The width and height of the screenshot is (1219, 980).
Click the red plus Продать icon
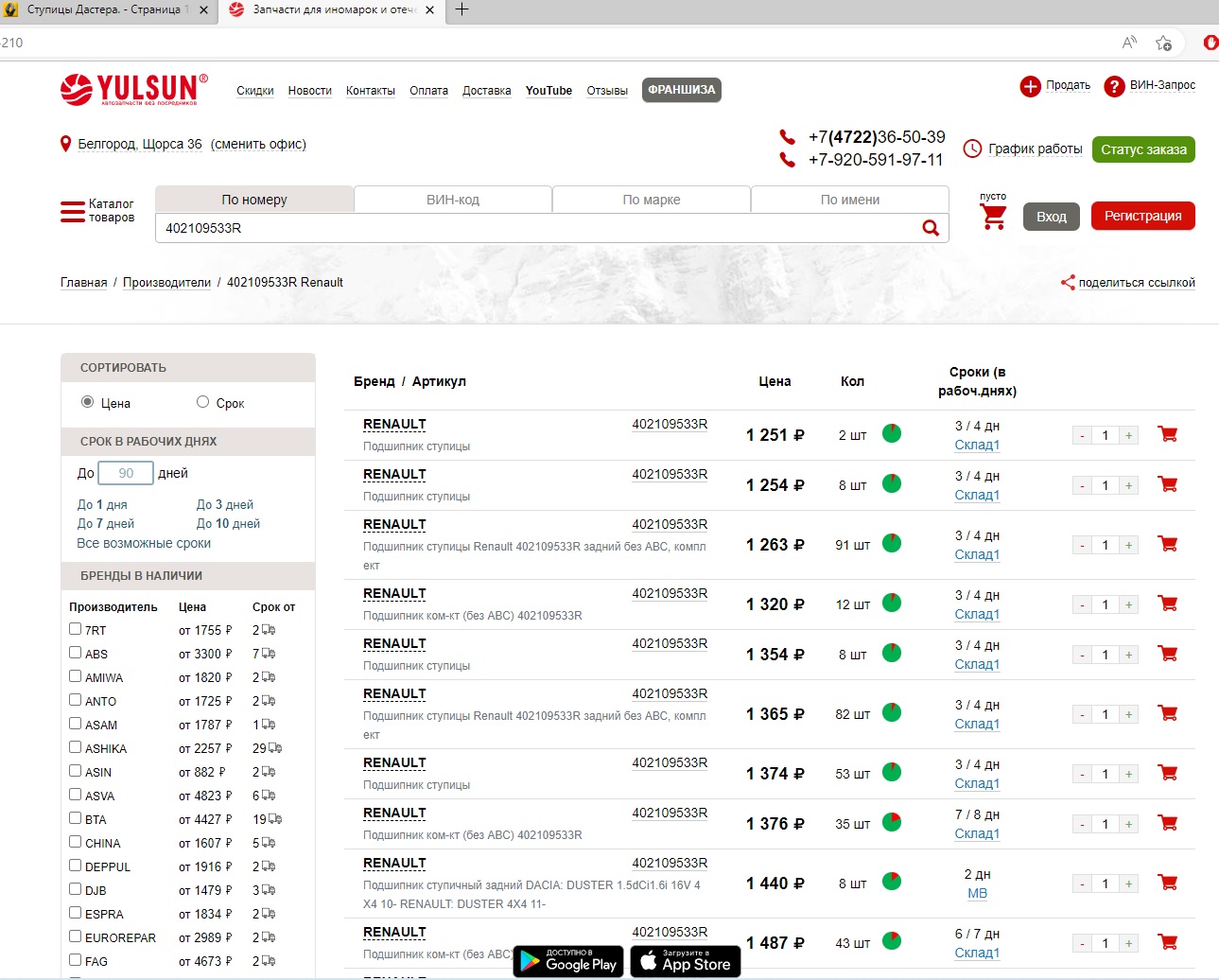[x=1030, y=86]
